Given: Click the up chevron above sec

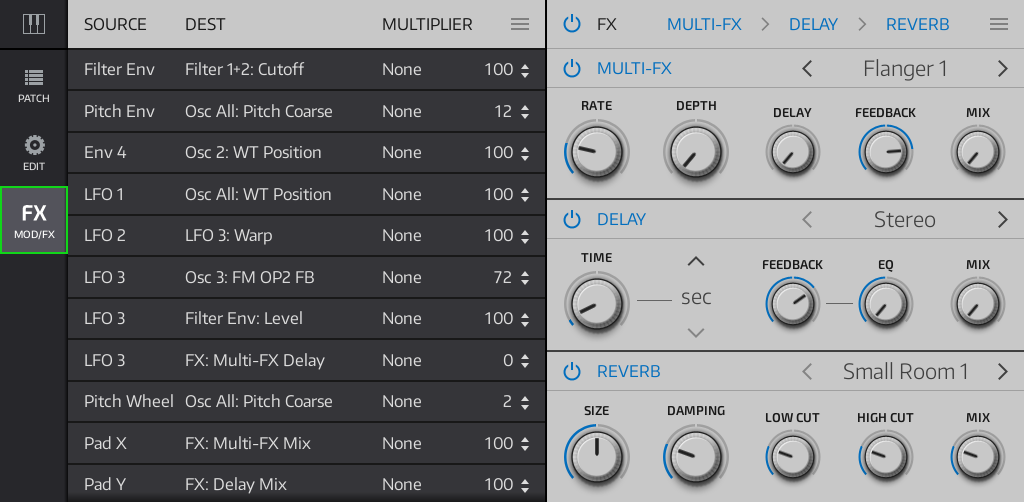Looking at the screenshot, I should (696, 262).
